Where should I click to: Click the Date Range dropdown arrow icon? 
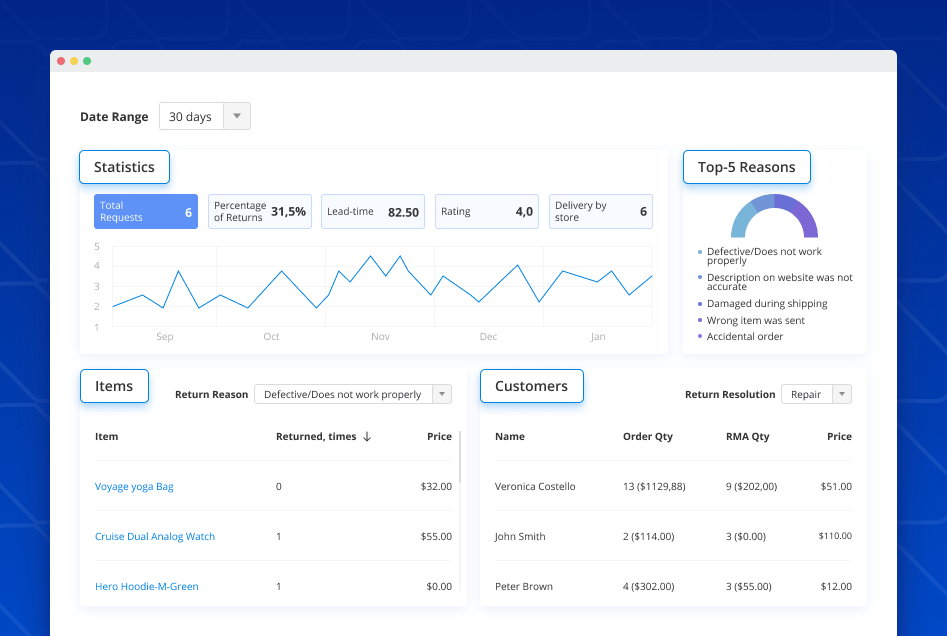[237, 116]
